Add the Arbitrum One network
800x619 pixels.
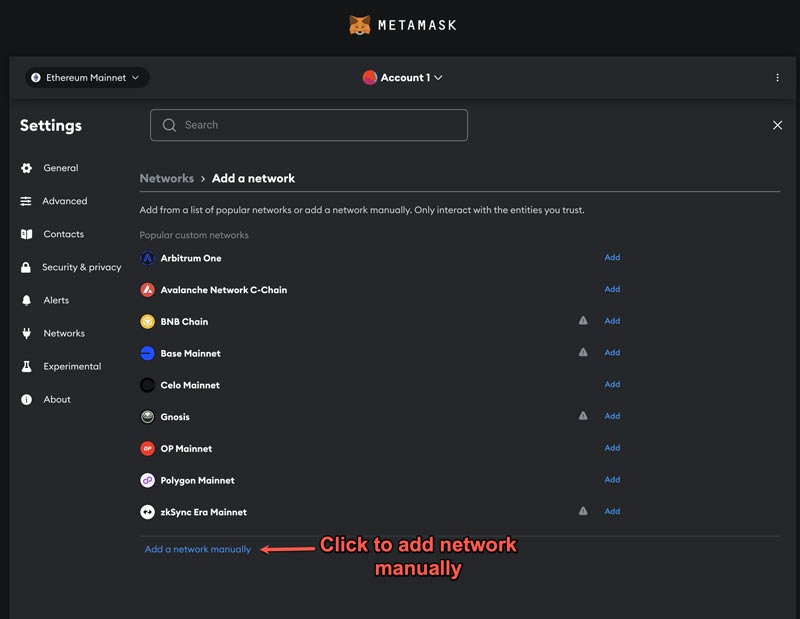(612, 257)
